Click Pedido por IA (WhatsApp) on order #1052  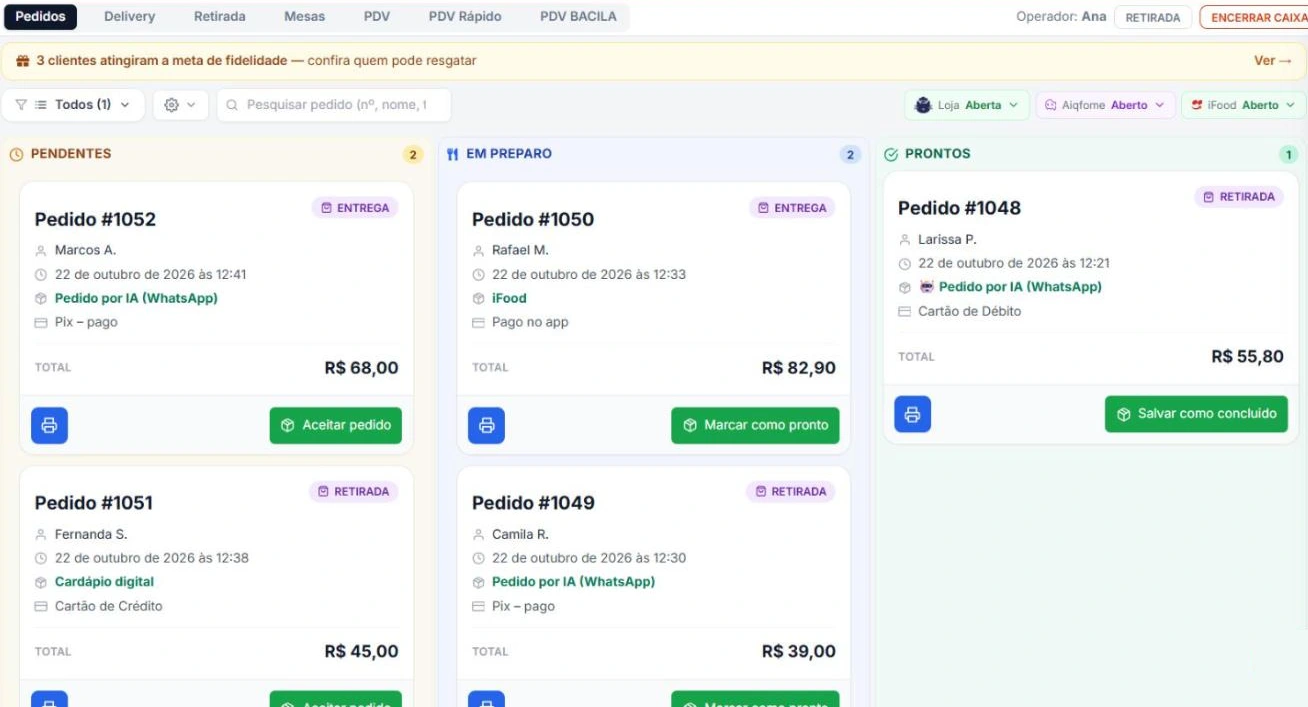click(136, 298)
